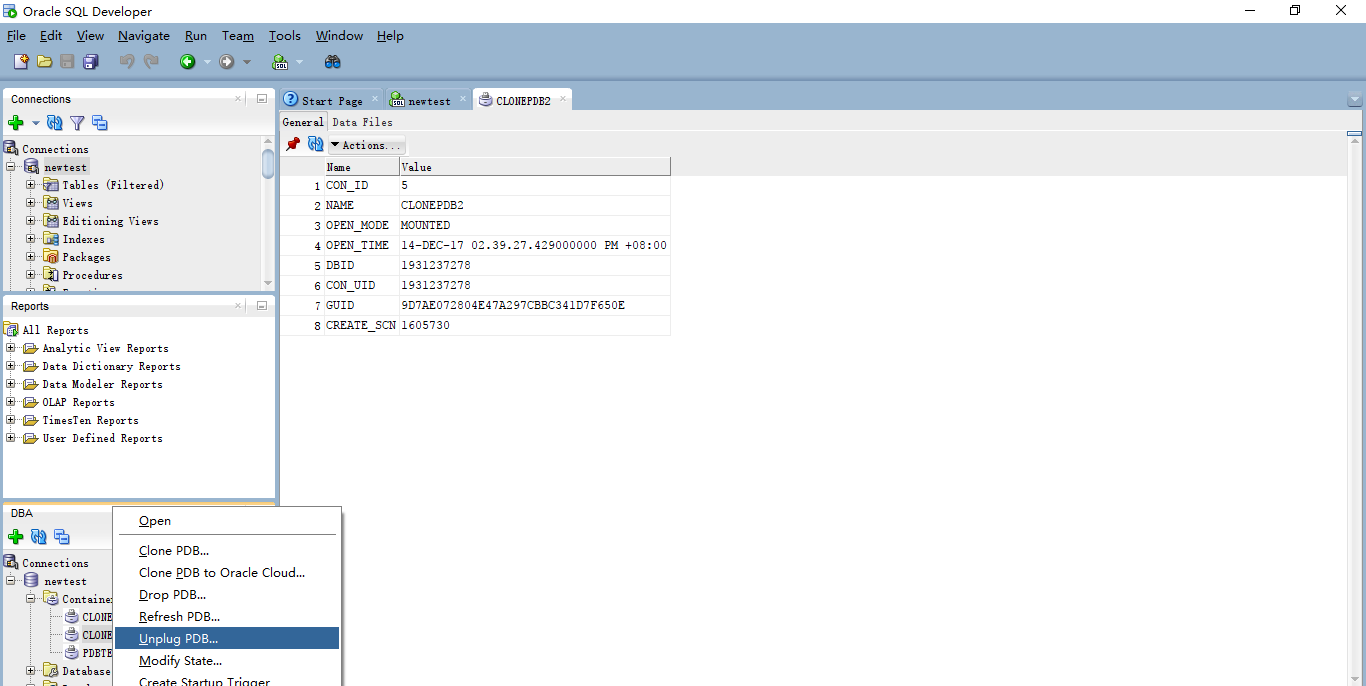Minimize the Connections panel

tap(262, 99)
